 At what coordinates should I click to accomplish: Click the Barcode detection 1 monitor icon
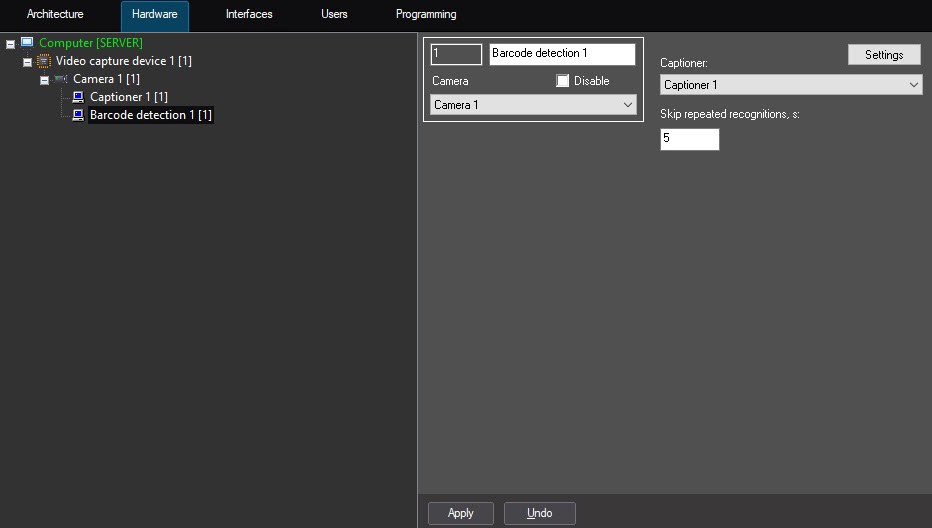pos(78,115)
